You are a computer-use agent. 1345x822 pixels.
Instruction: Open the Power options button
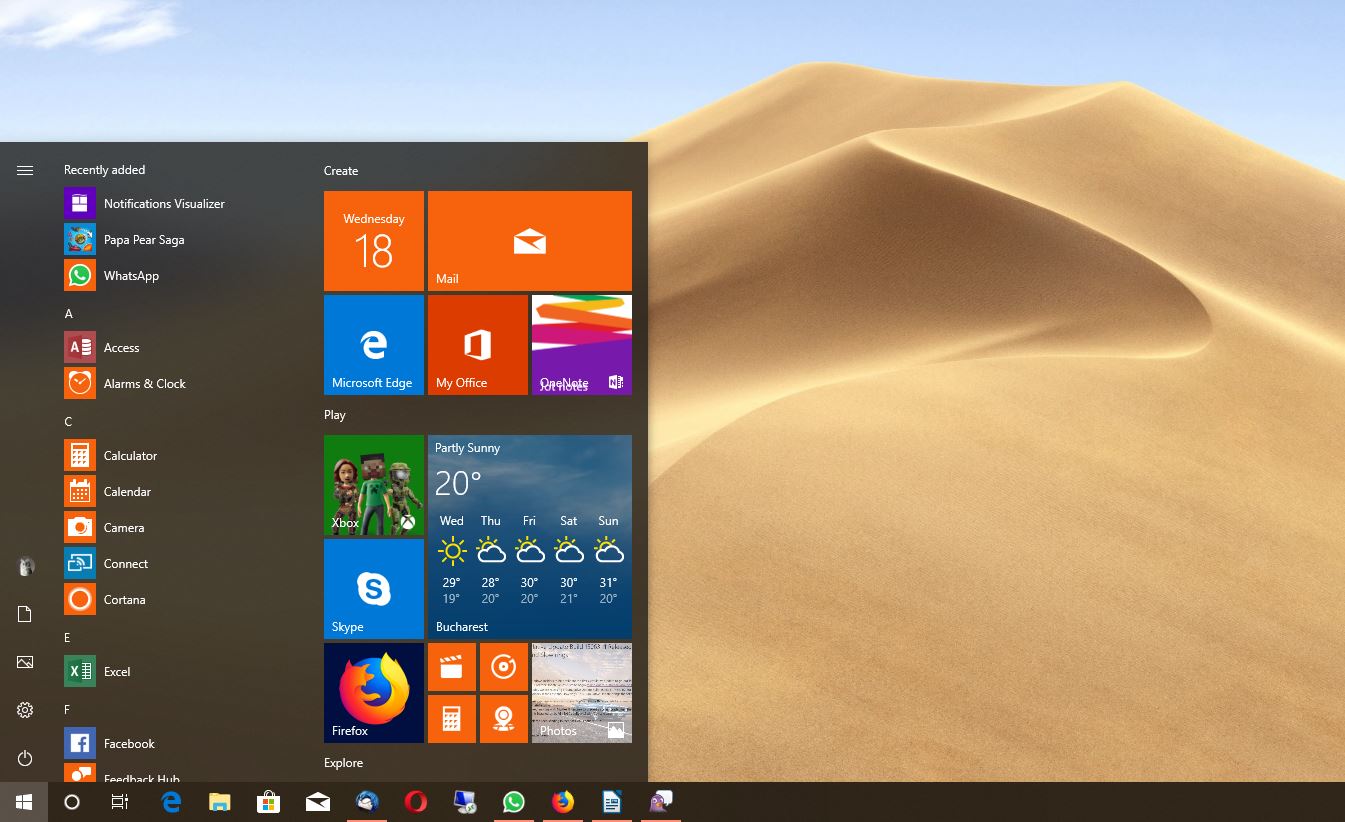point(25,758)
